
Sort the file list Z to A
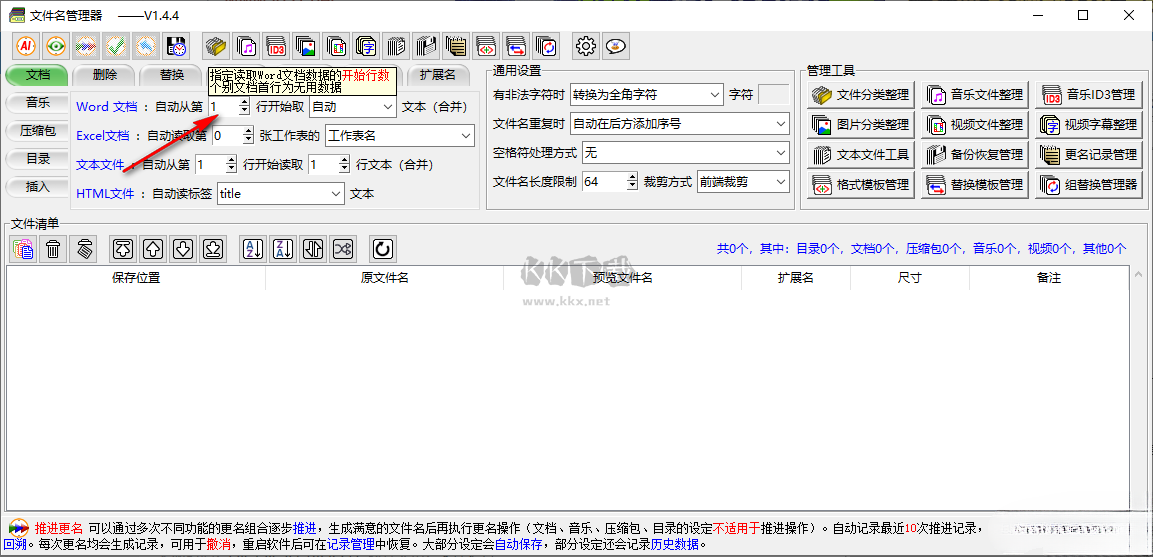[x=284, y=249]
